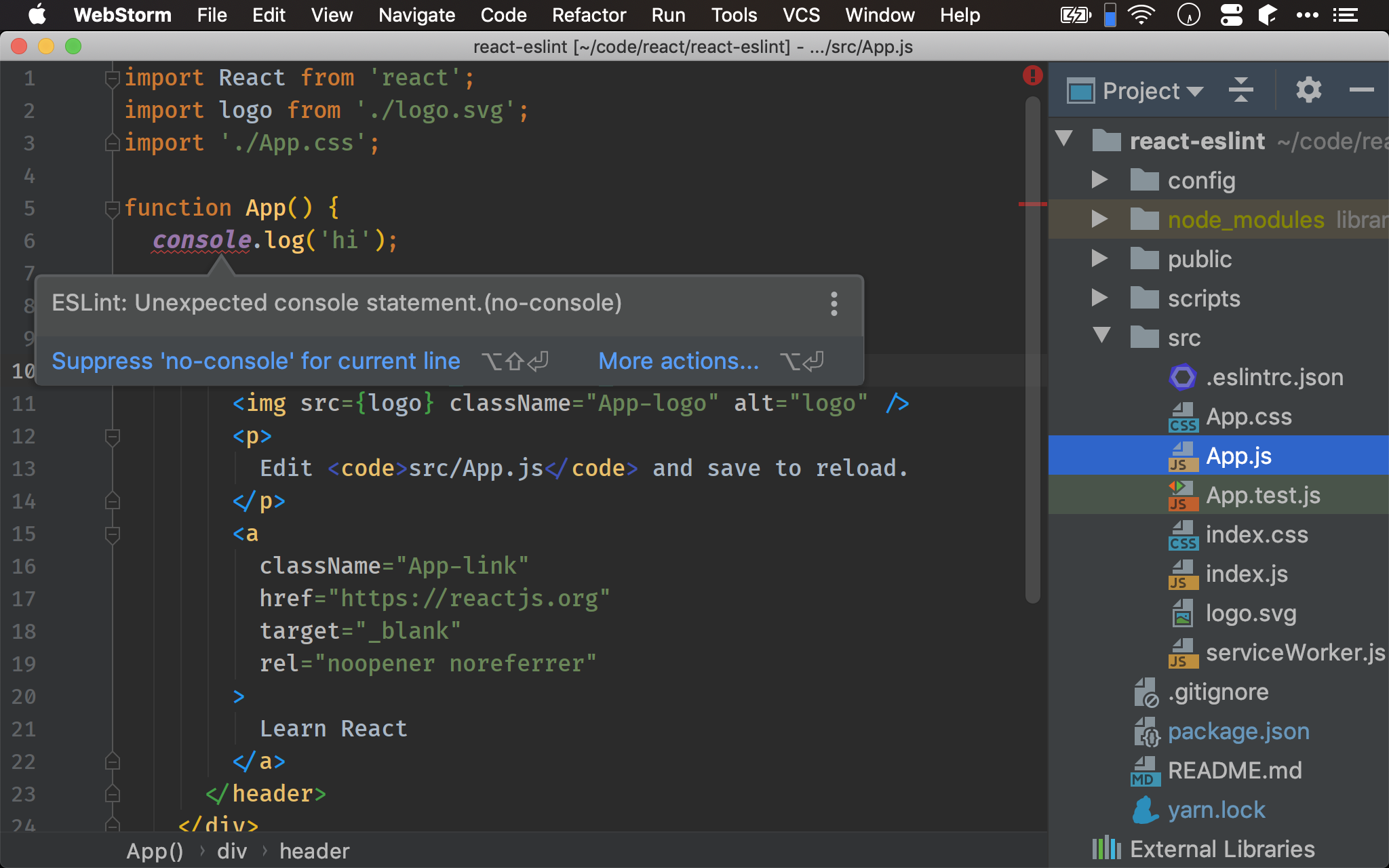The height and width of the screenshot is (868, 1389).
Task: Fold the import block at line 1
Action: (x=113, y=79)
